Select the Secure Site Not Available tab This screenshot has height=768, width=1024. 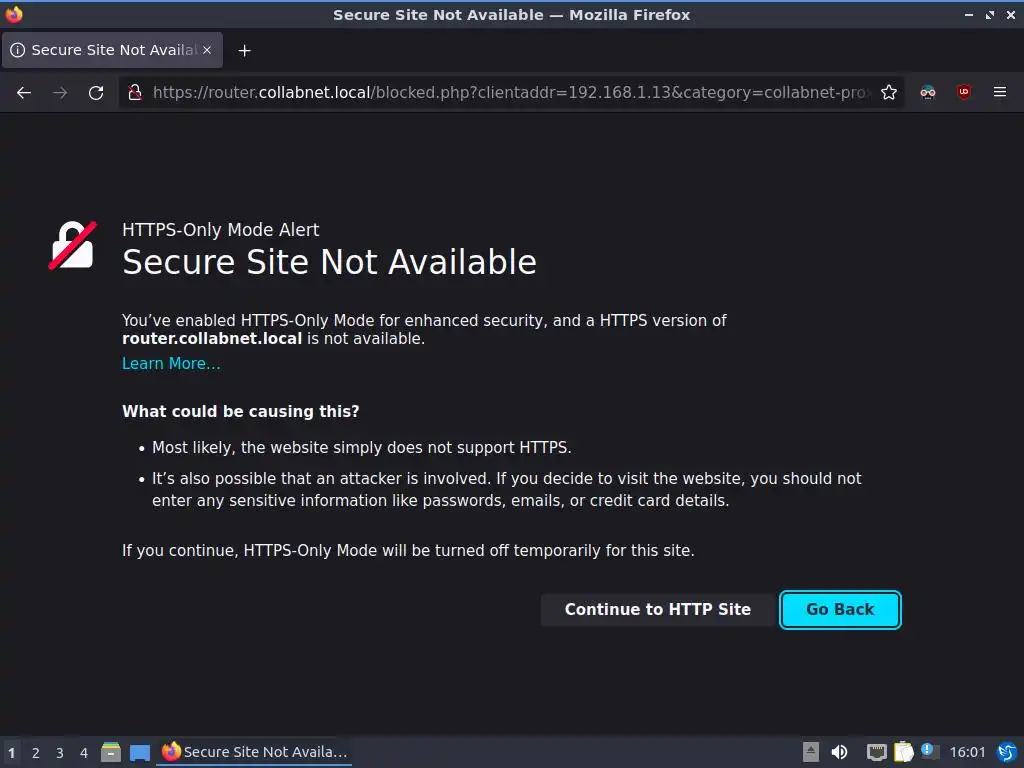coord(112,50)
